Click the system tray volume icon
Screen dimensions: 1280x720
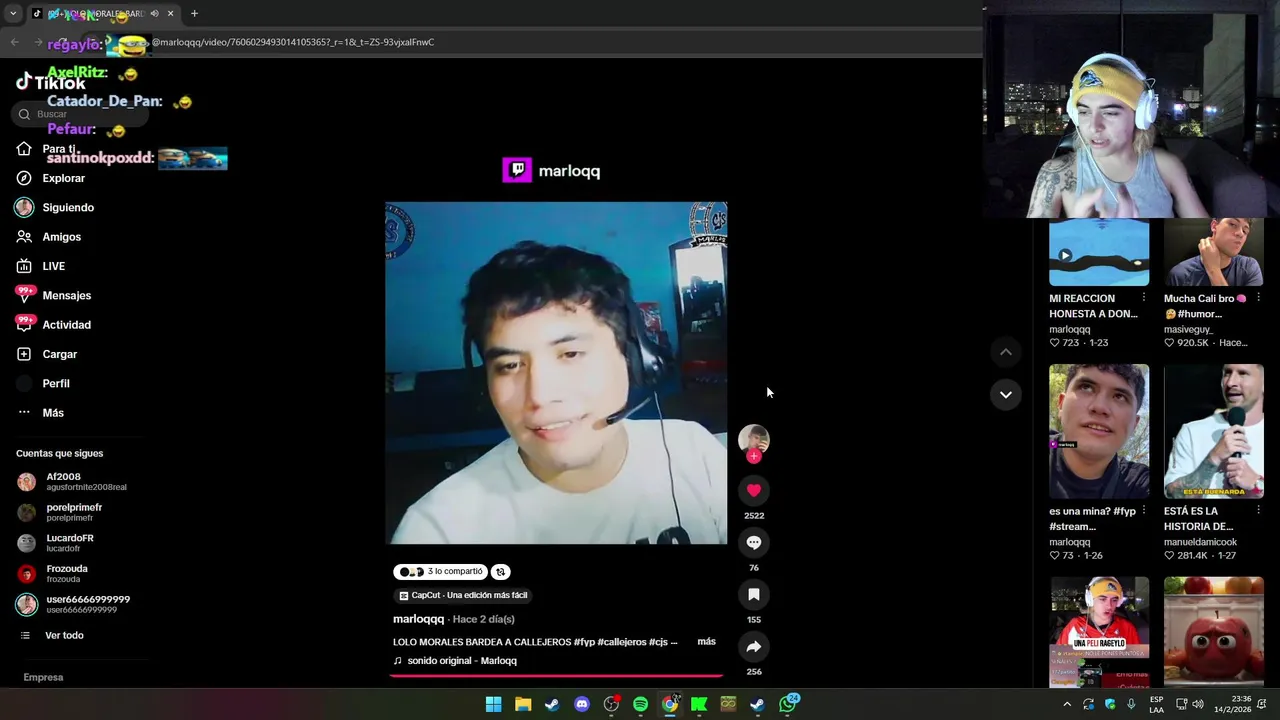[x=1198, y=704]
